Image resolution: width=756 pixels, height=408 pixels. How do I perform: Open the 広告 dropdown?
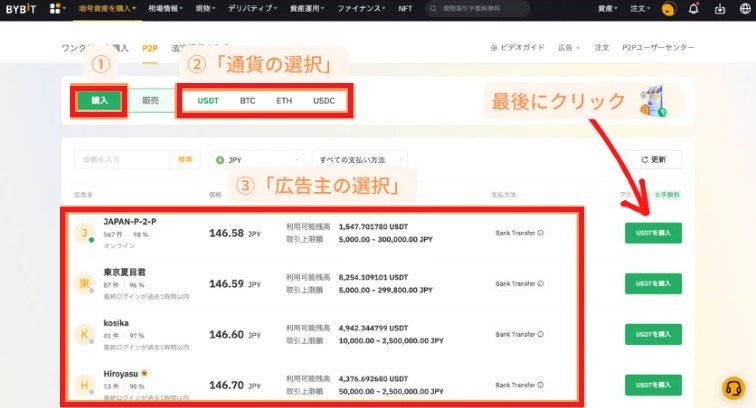pyautogui.click(x=569, y=48)
